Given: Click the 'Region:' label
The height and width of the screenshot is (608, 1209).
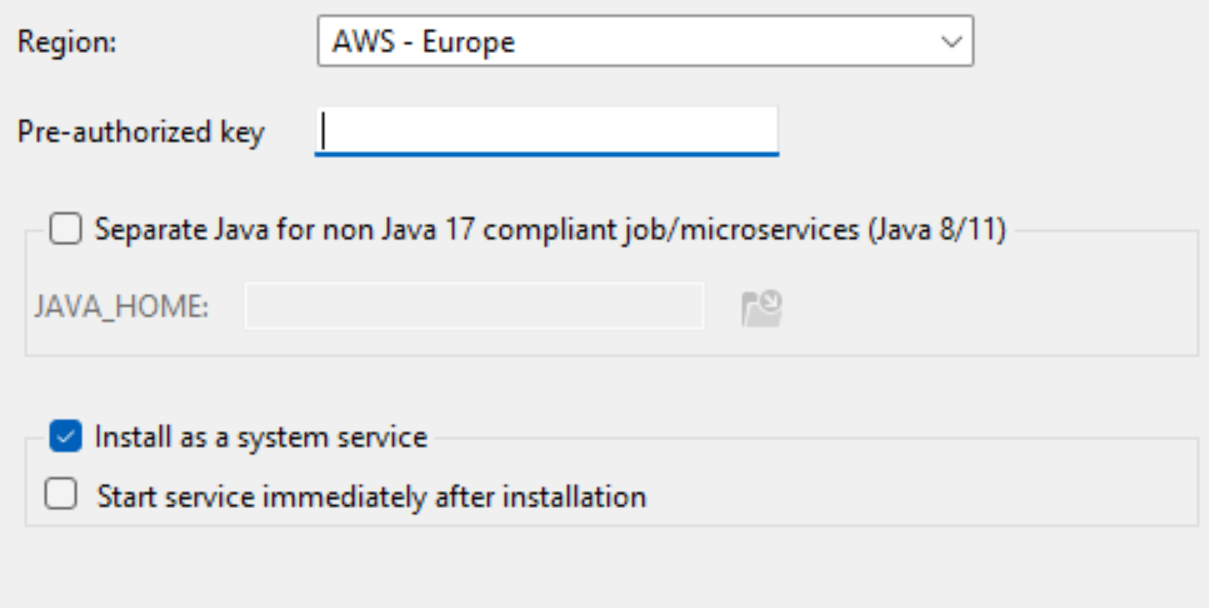Looking at the screenshot, I should click(x=67, y=43).
